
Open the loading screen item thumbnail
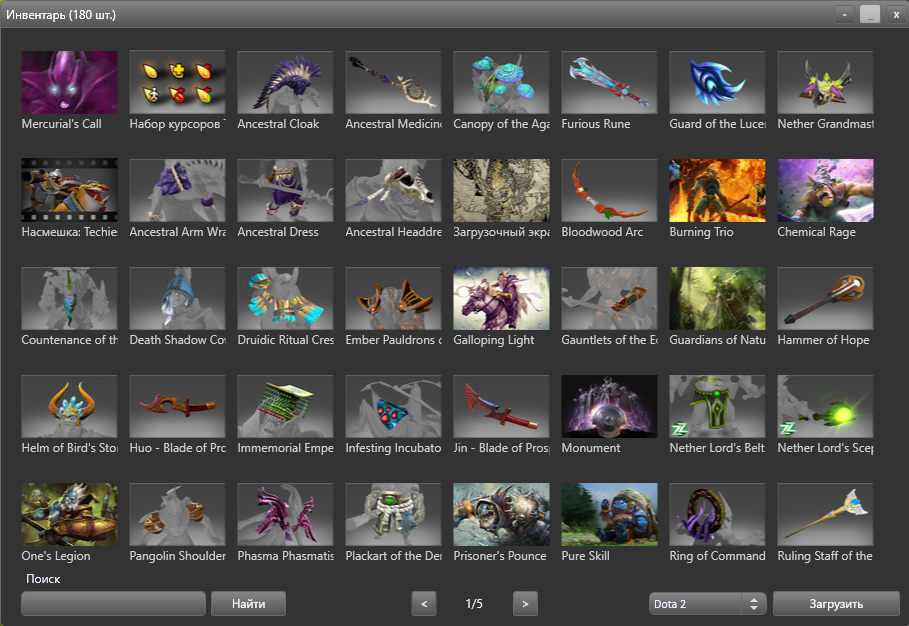pos(501,190)
